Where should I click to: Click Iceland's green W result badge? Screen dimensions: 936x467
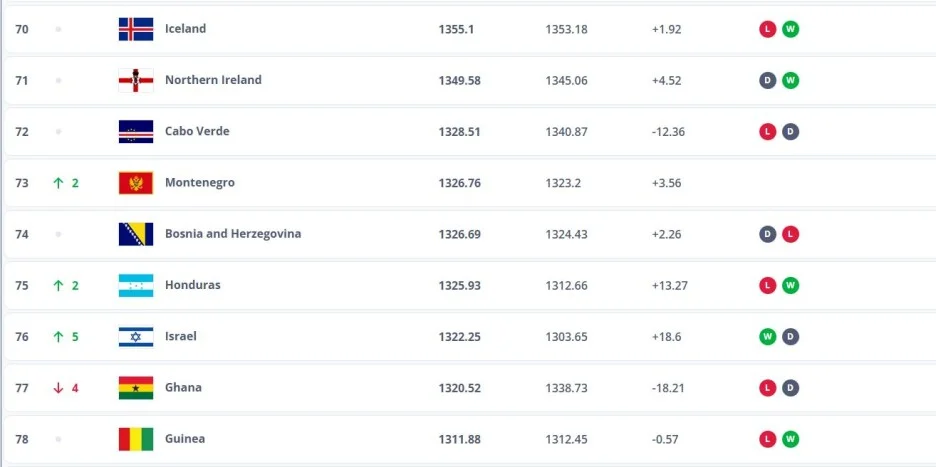coord(790,29)
